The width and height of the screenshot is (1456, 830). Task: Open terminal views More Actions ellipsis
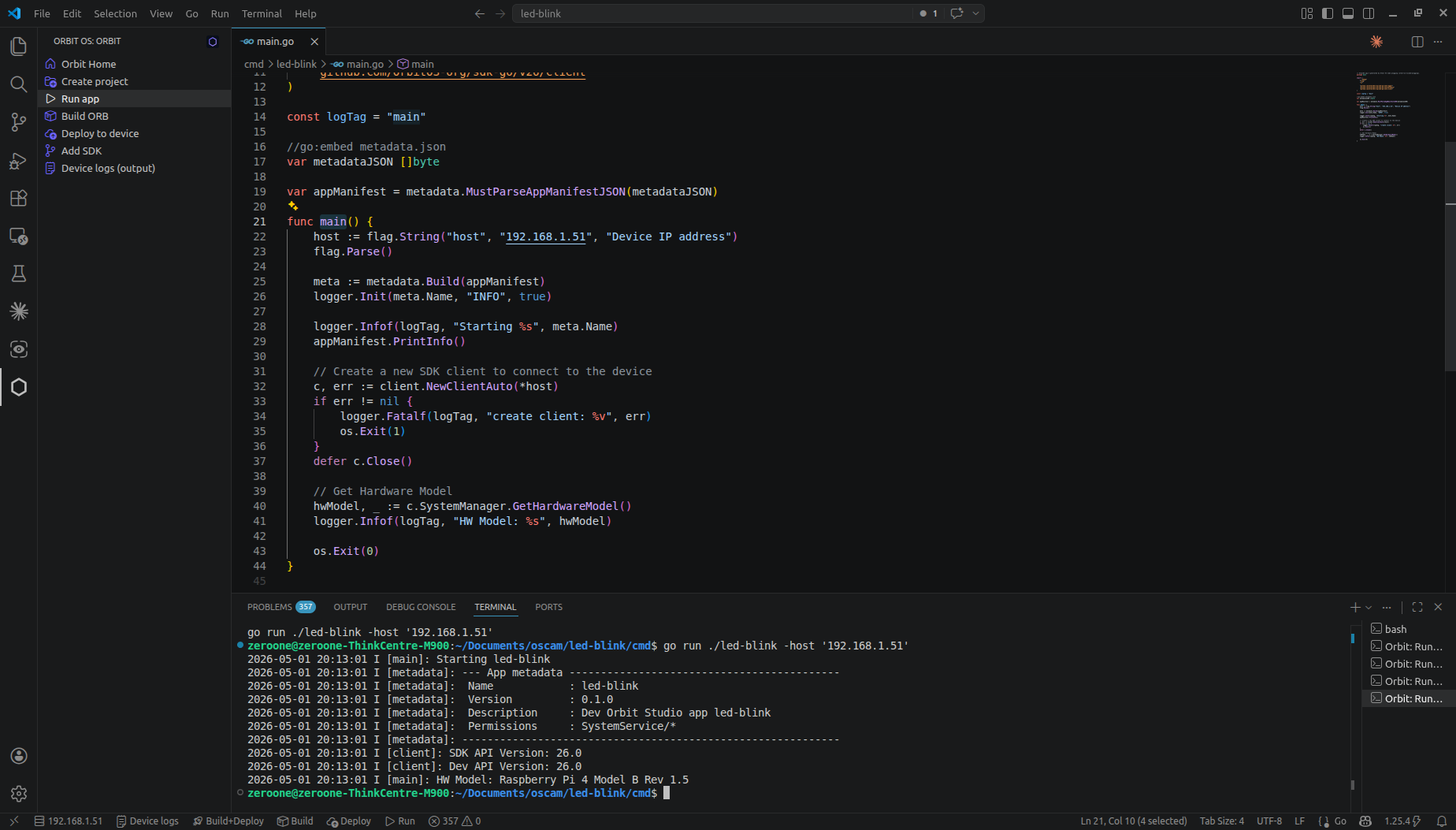1387,607
